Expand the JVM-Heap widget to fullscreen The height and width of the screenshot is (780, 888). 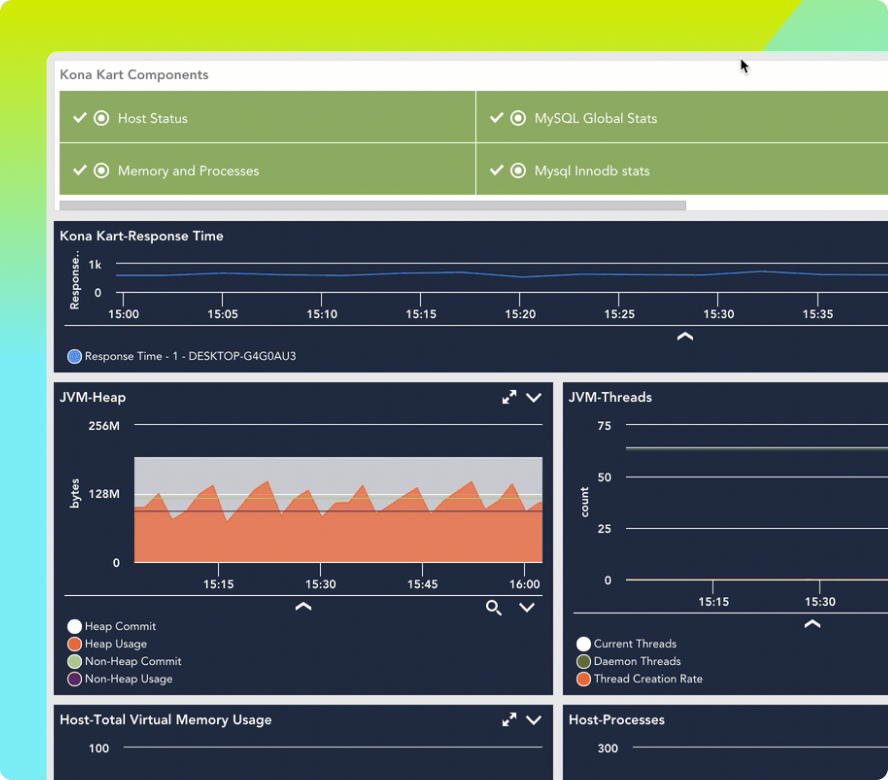pyautogui.click(x=509, y=397)
